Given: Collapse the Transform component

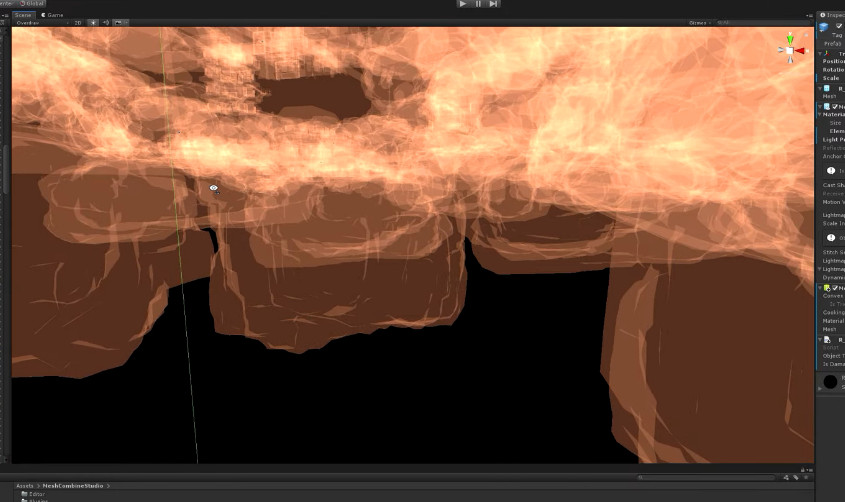Looking at the screenshot, I should 820,53.
